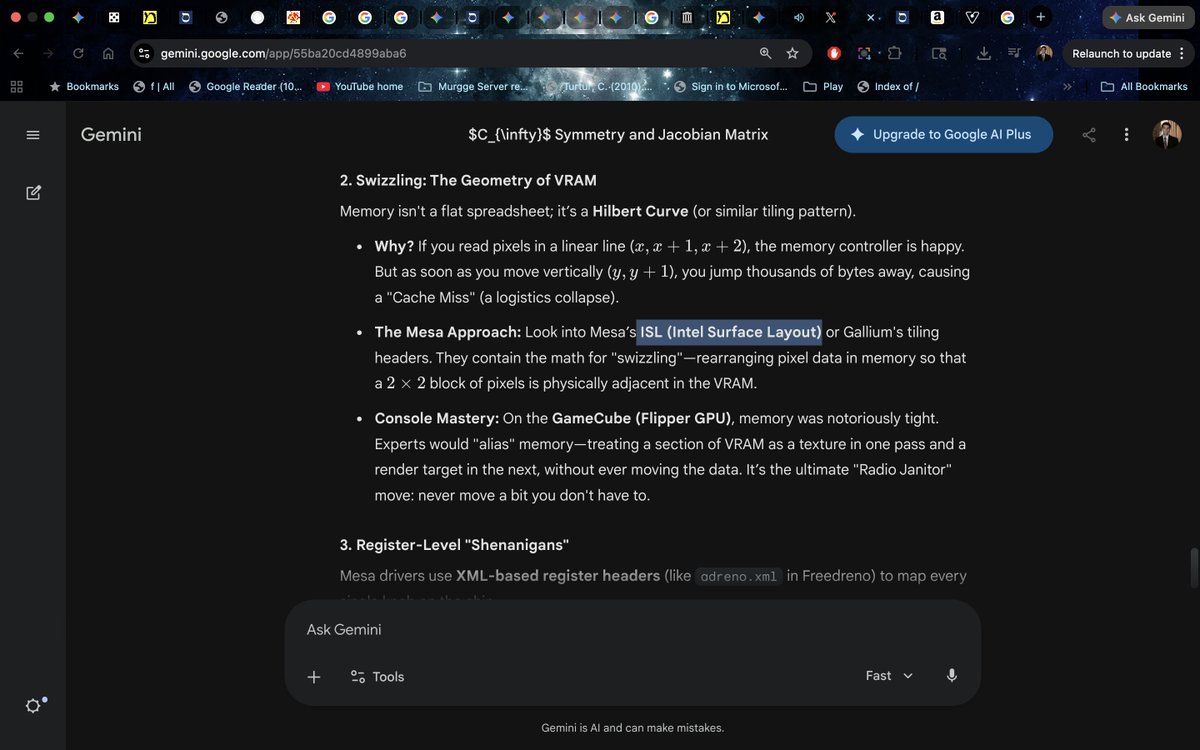Reload the current page
The height and width of the screenshot is (750, 1200).
[78, 53]
